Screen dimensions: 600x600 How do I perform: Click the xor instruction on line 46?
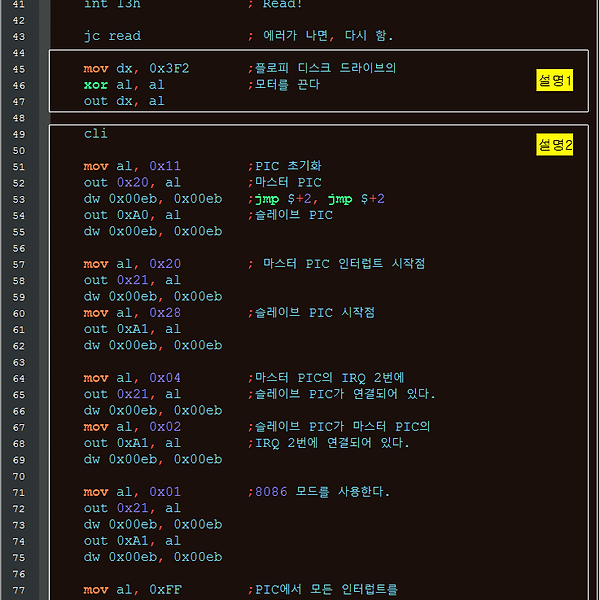coord(96,85)
